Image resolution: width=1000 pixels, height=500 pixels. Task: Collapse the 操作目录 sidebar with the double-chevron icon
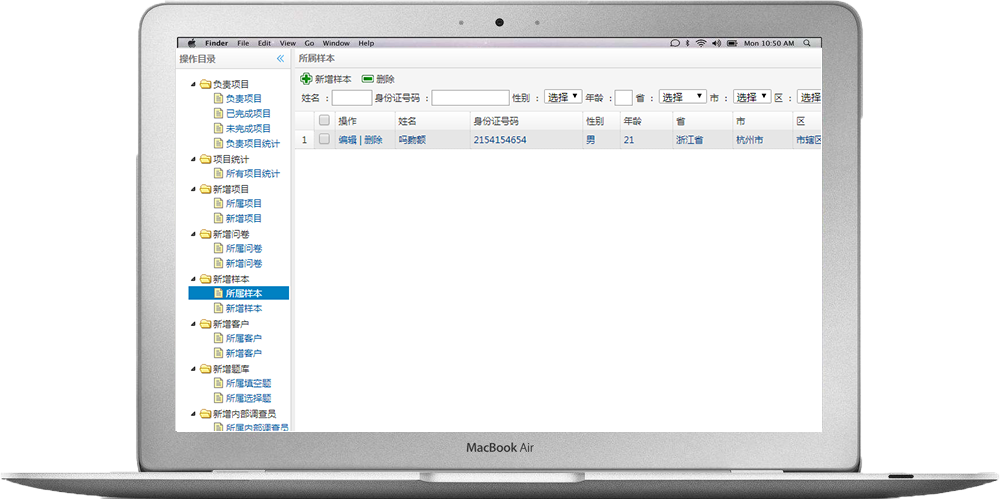(281, 59)
